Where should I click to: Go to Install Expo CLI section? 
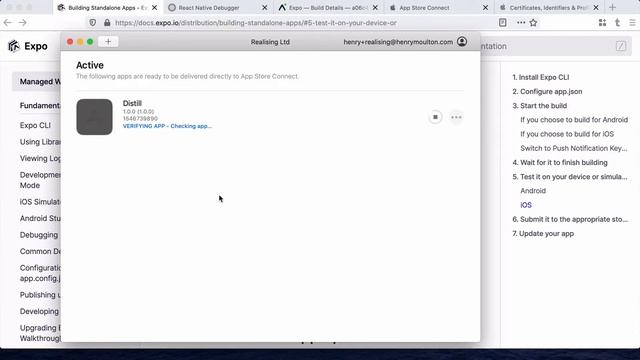point(540,77)
